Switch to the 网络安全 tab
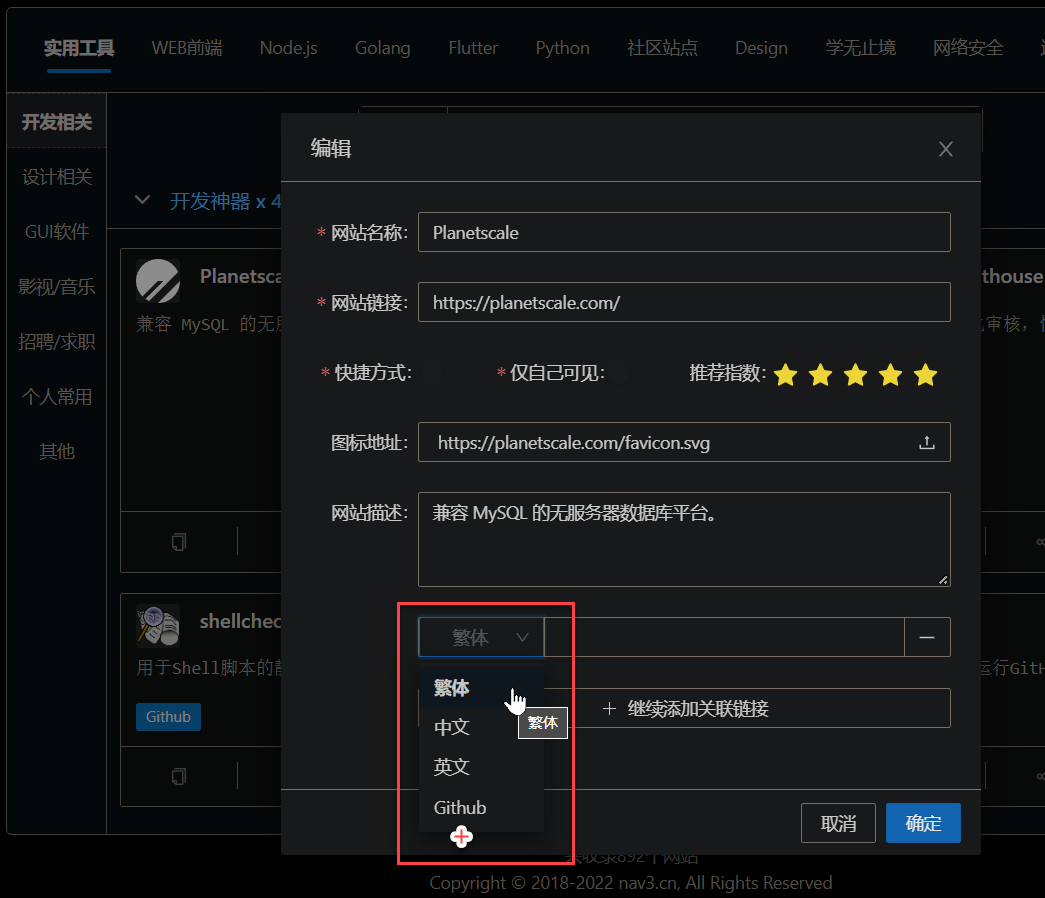 968,48
